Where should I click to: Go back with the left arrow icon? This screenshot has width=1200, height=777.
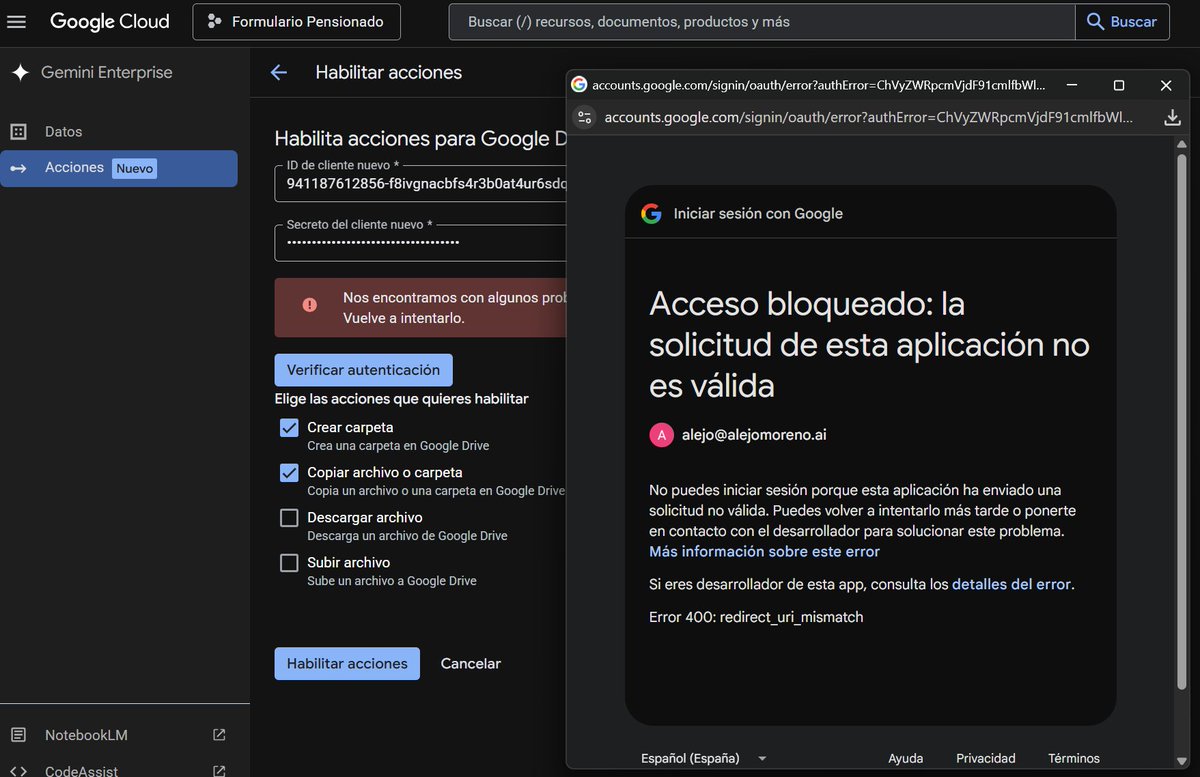pos(279,72)
